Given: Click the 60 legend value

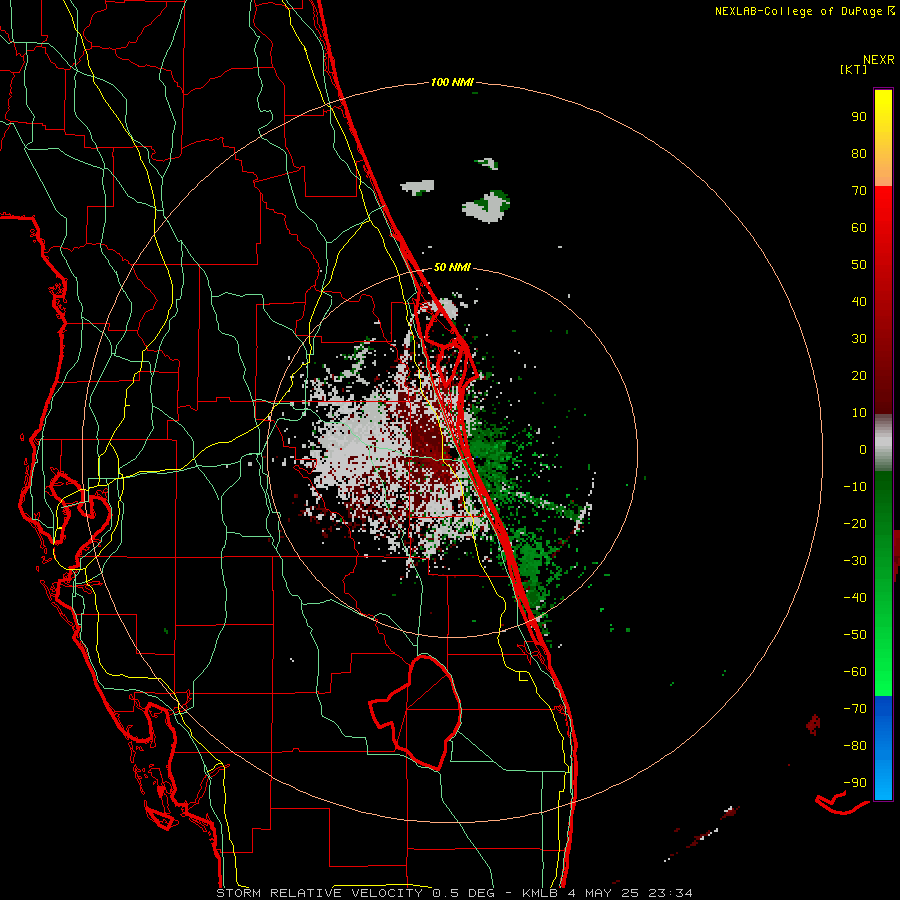Looking at the screenshot, I should 859,227.
